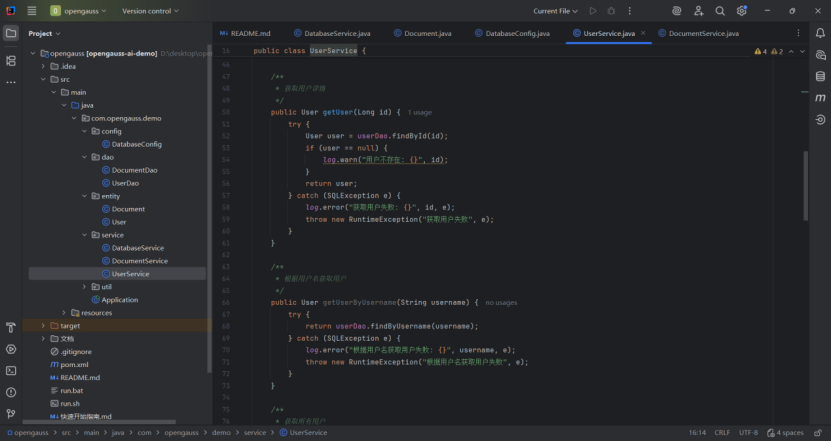
Task: Open the AI swirl icon in title bar
Action: tap(676, 11)
